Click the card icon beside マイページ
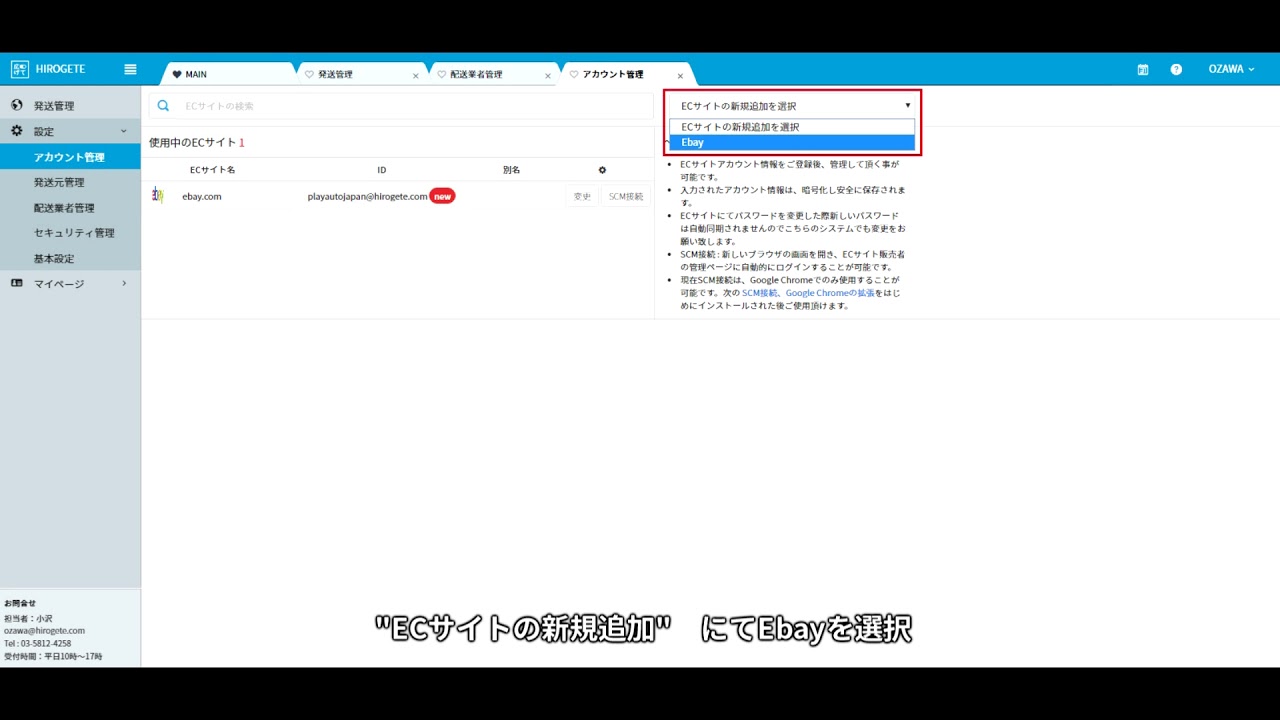Image resolution: width=1280 pixels, height=720 pixels. (17, 283)
